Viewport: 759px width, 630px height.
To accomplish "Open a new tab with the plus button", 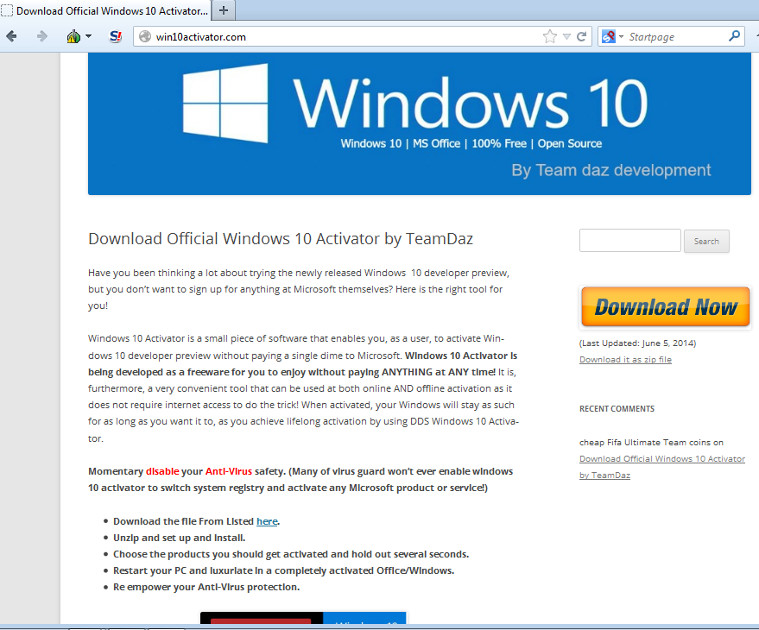I will [x=224, y=10].
